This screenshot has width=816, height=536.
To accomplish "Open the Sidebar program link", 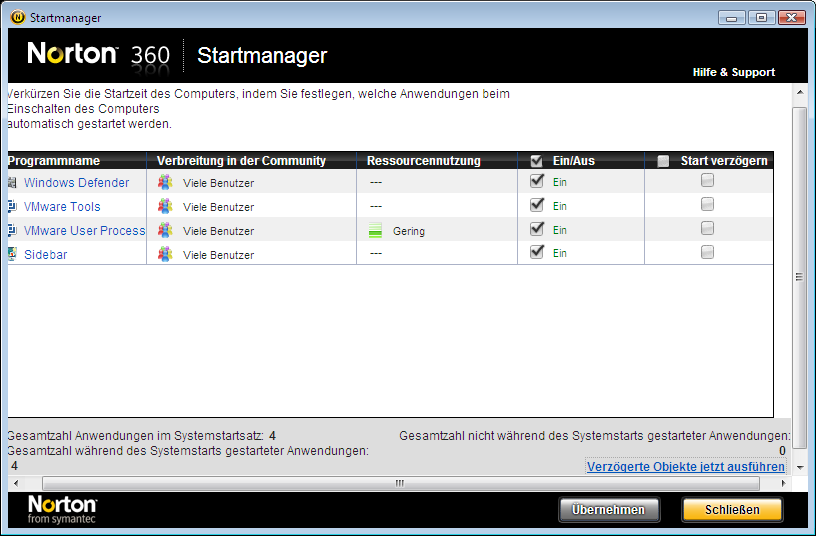I will 46,254.
